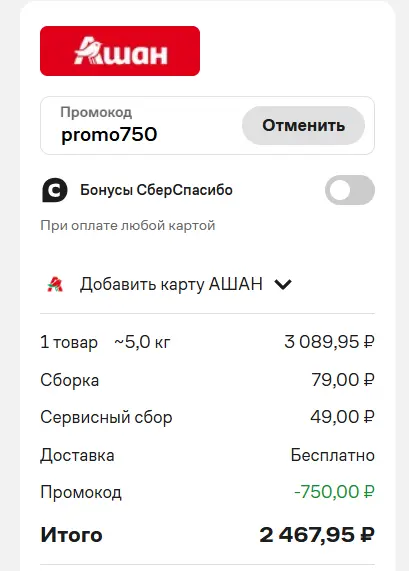Click the Итого total label
This screenshot has width=409, height=571.
point(71,535)
